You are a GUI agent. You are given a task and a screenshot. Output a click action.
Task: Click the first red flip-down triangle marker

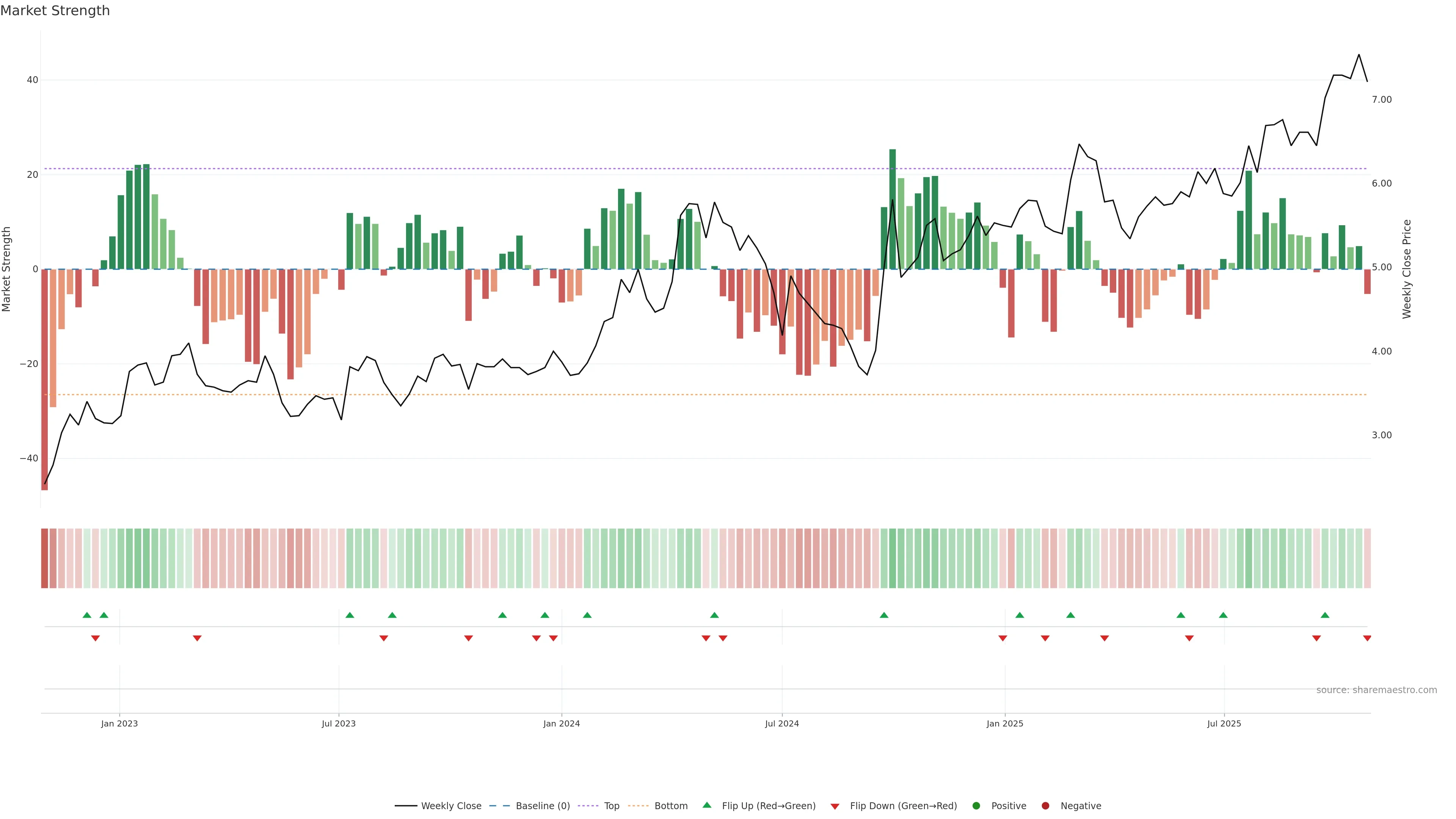point(95,638)
